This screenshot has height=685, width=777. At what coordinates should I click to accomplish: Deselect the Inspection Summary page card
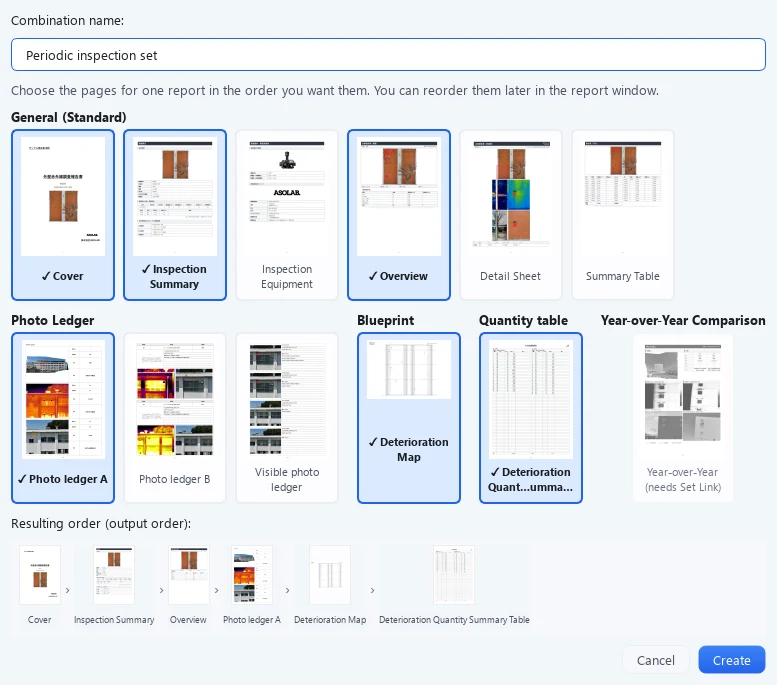click(x=175, y=215)
